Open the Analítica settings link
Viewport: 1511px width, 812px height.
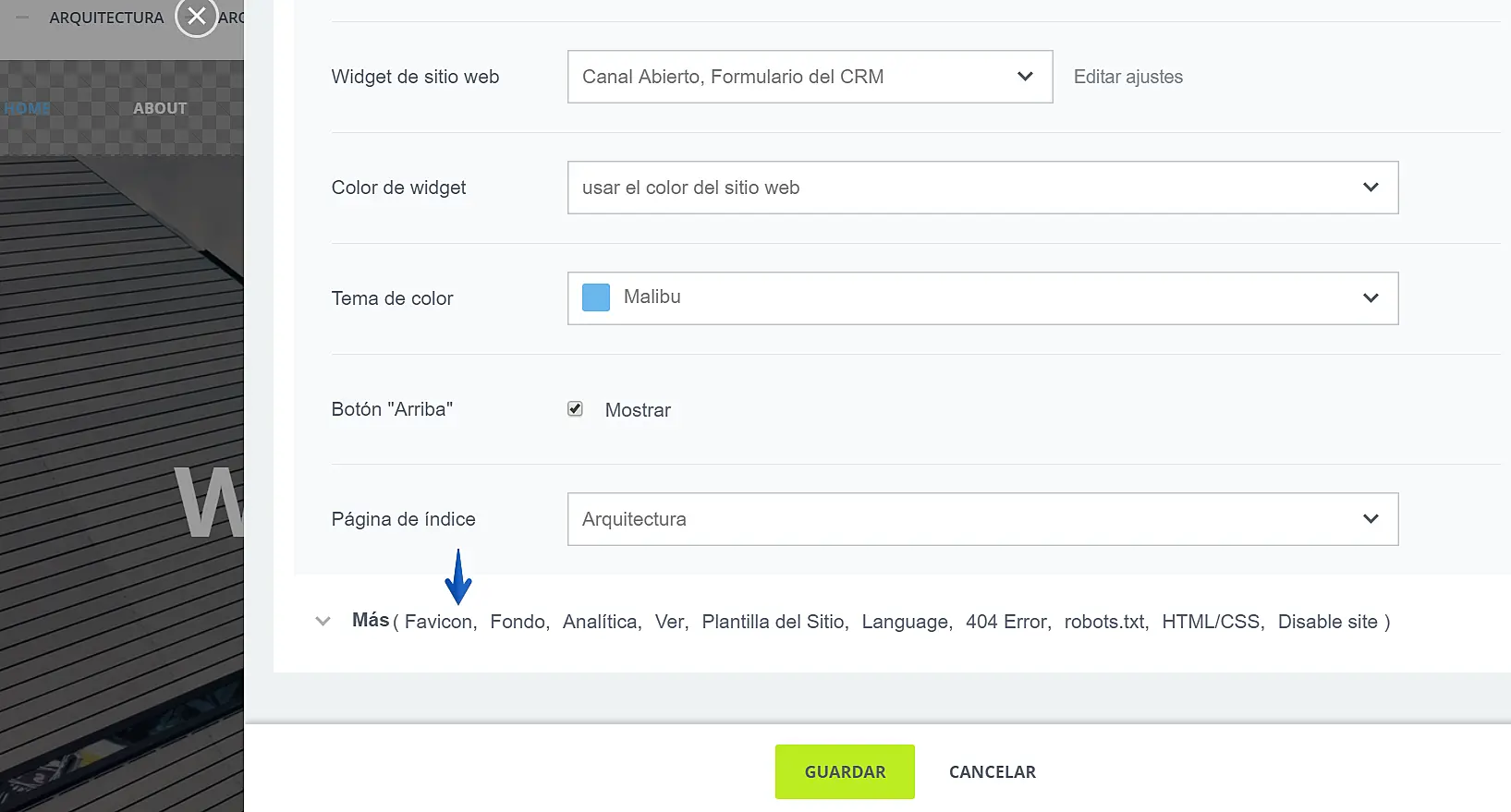click(600, 623)
